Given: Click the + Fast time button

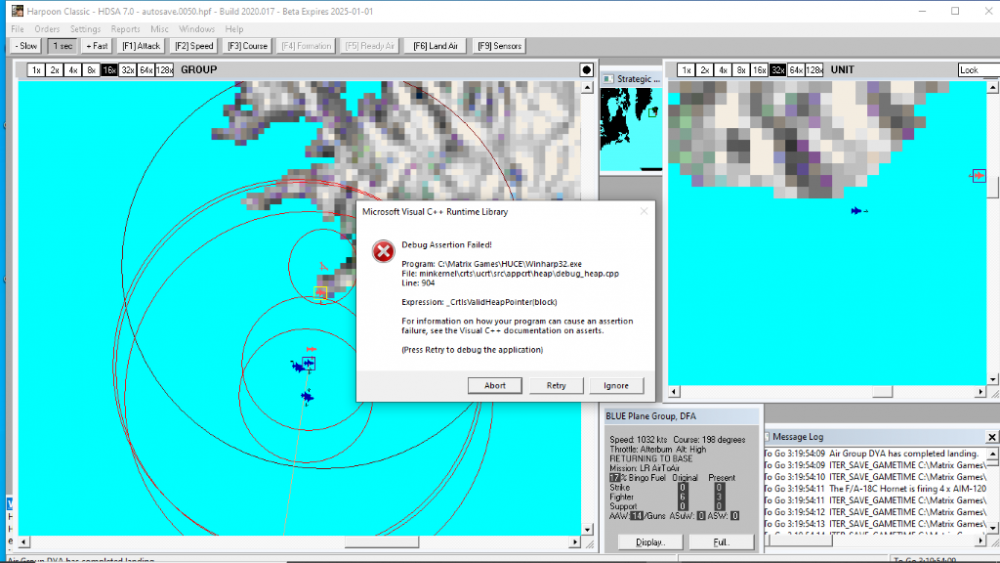Looking at the screenshot, I should [97, 46].
